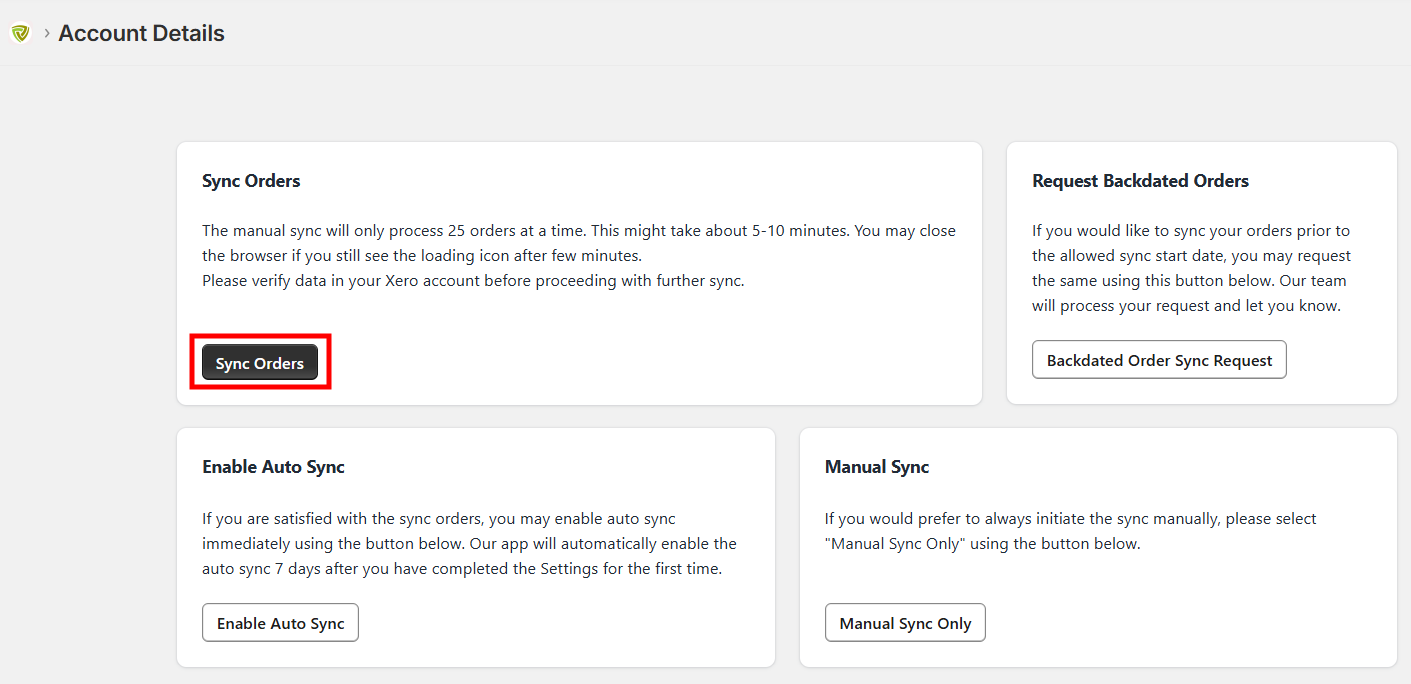The width and height of the screenshot is (1411, 684).
Task: Click the Request Backdated Orders heading
Action: [1140, 181]
